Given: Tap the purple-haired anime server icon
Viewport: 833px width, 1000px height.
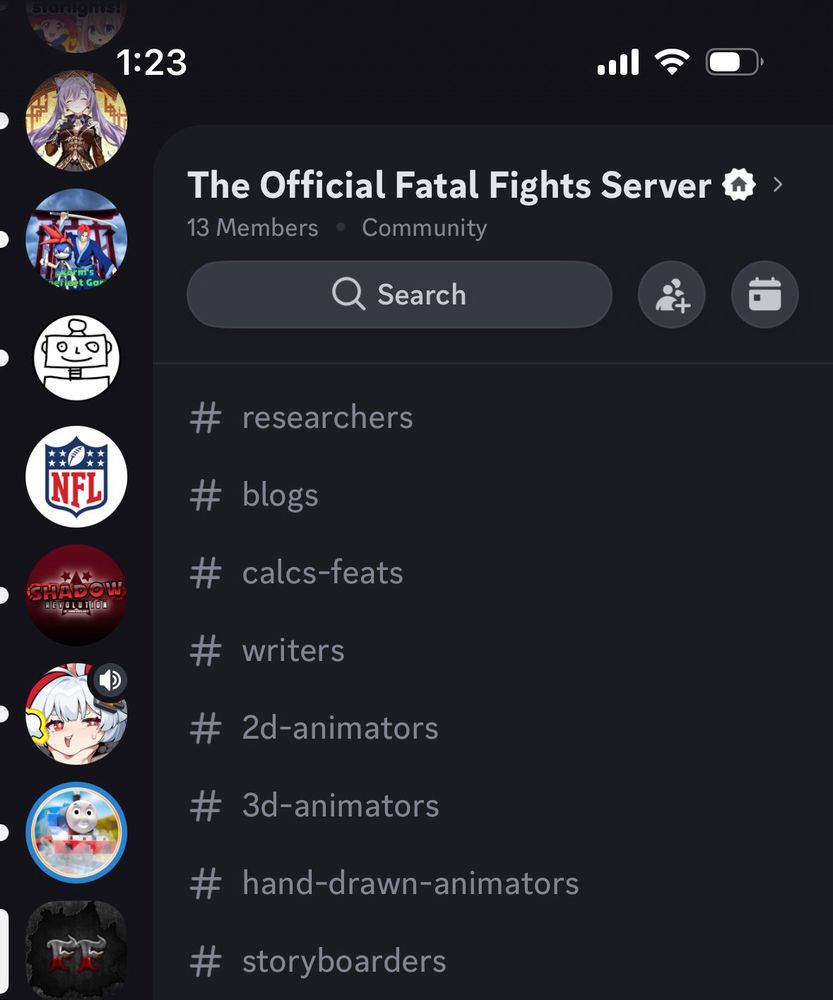Looking at the screenshot, I should coord(76,121).
